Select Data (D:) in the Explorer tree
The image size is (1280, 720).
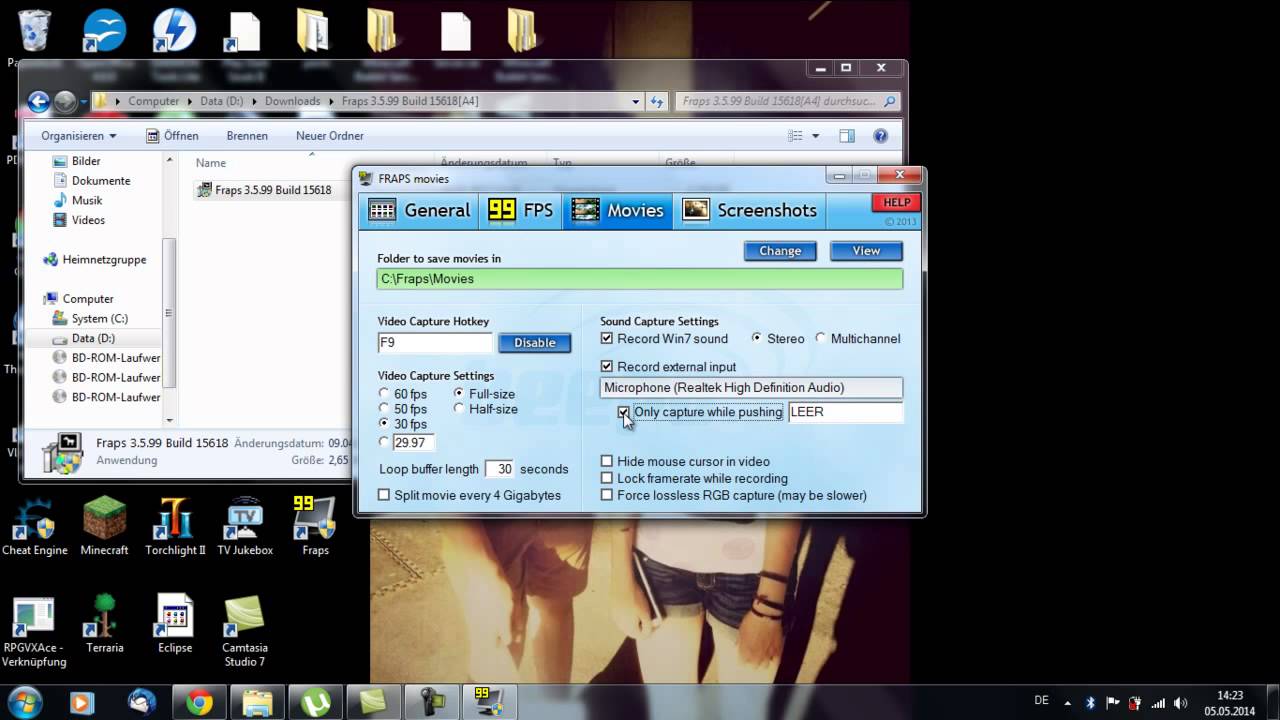(x=93, y=338)
